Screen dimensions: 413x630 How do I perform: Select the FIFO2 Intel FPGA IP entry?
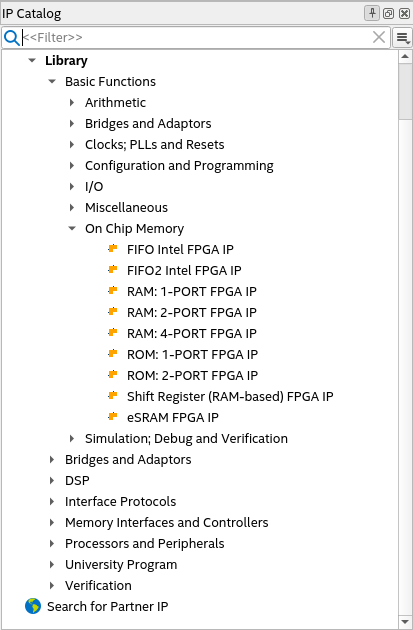(x=184, y=270)
